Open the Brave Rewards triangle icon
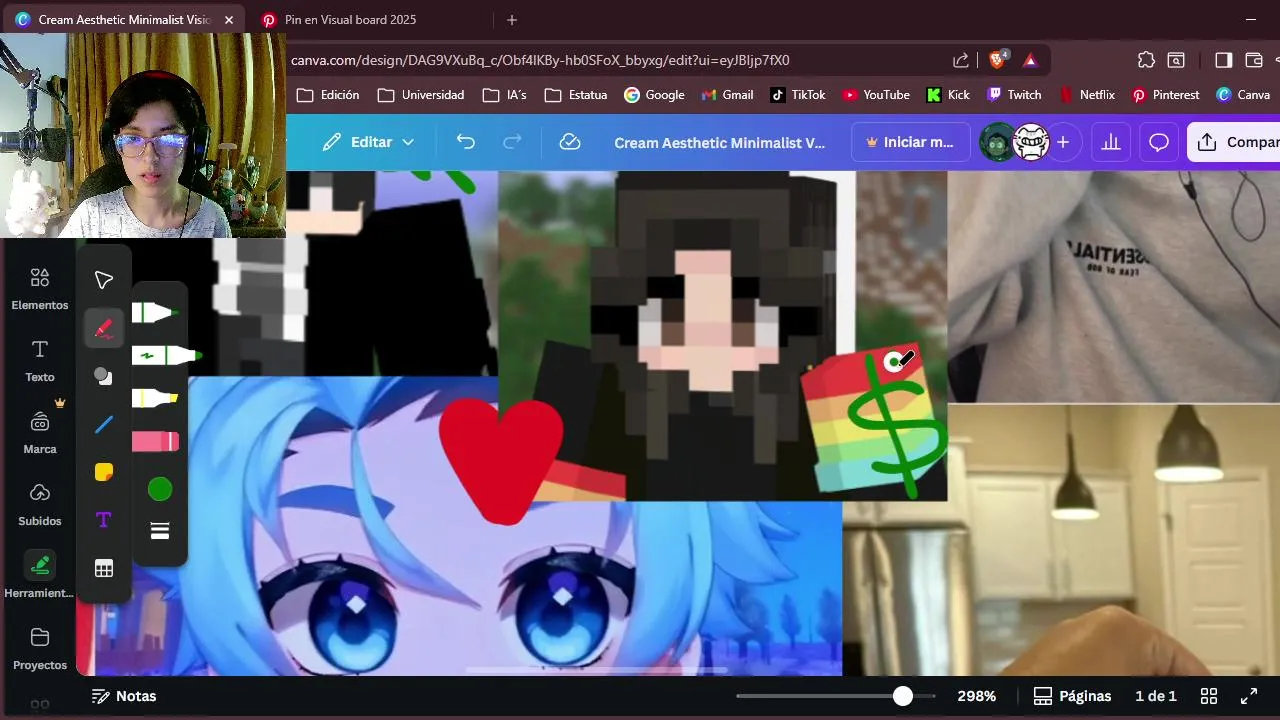1280x720 pixels. point(1031,60)
